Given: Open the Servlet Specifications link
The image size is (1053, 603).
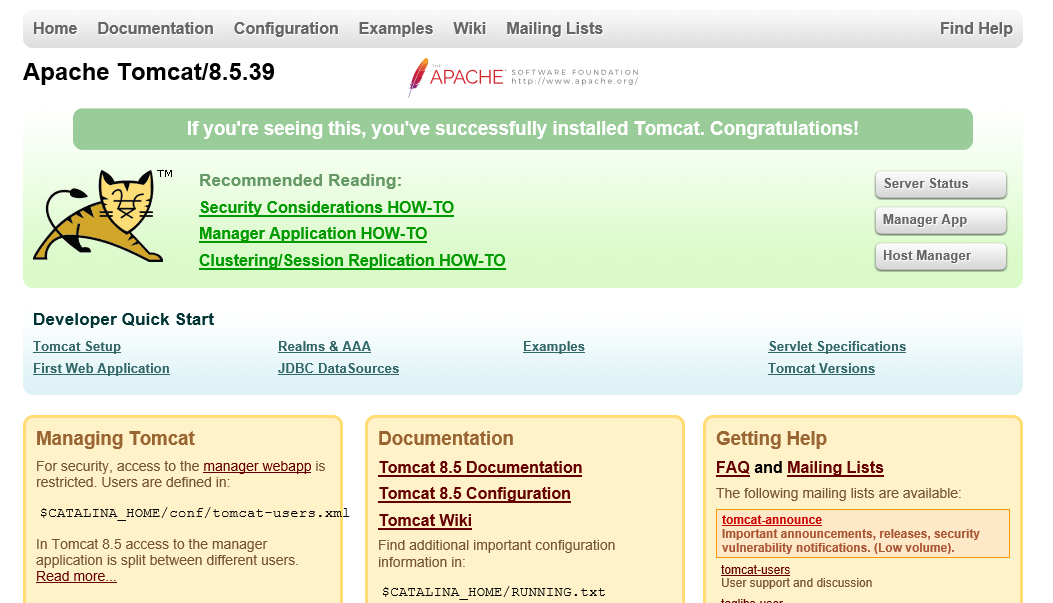Looking at the screenshot, I should (x=837, y=346).
